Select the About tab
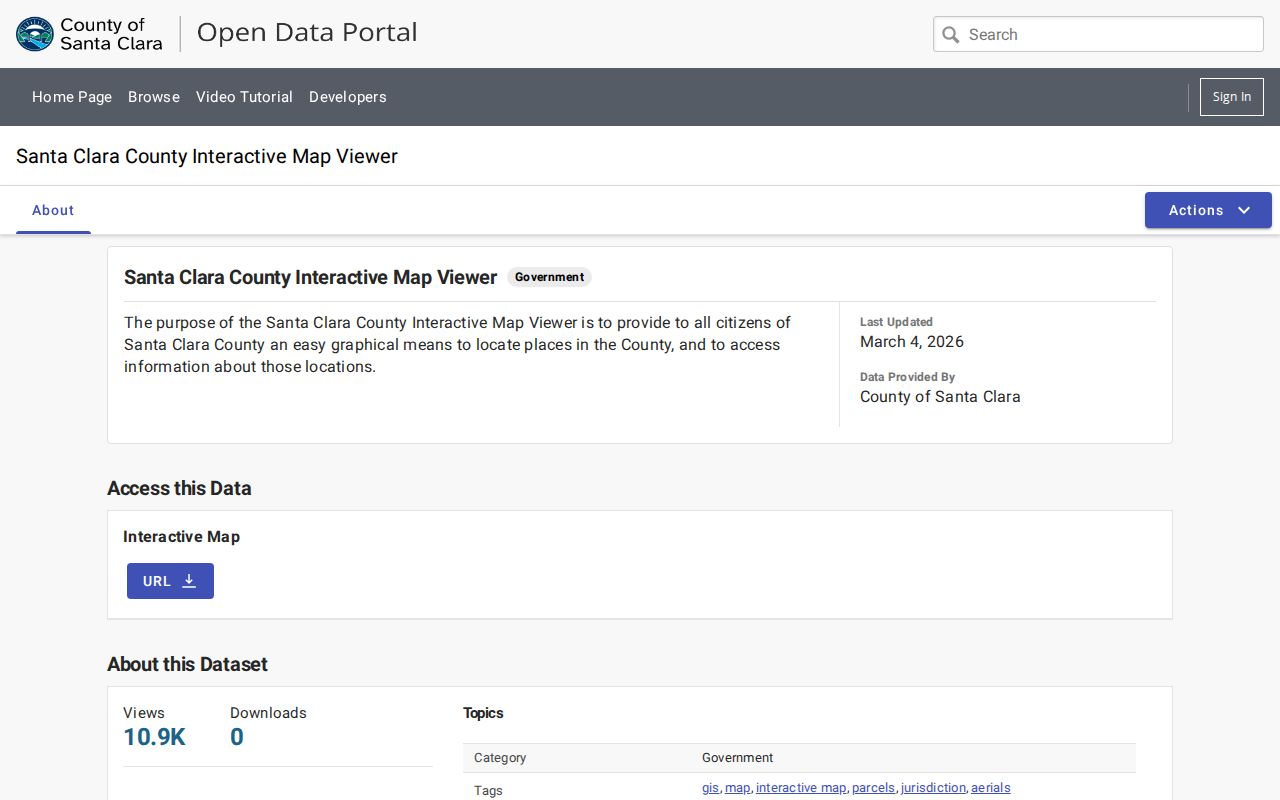This screenshot has width=1280, height=800. click(53, 210)
